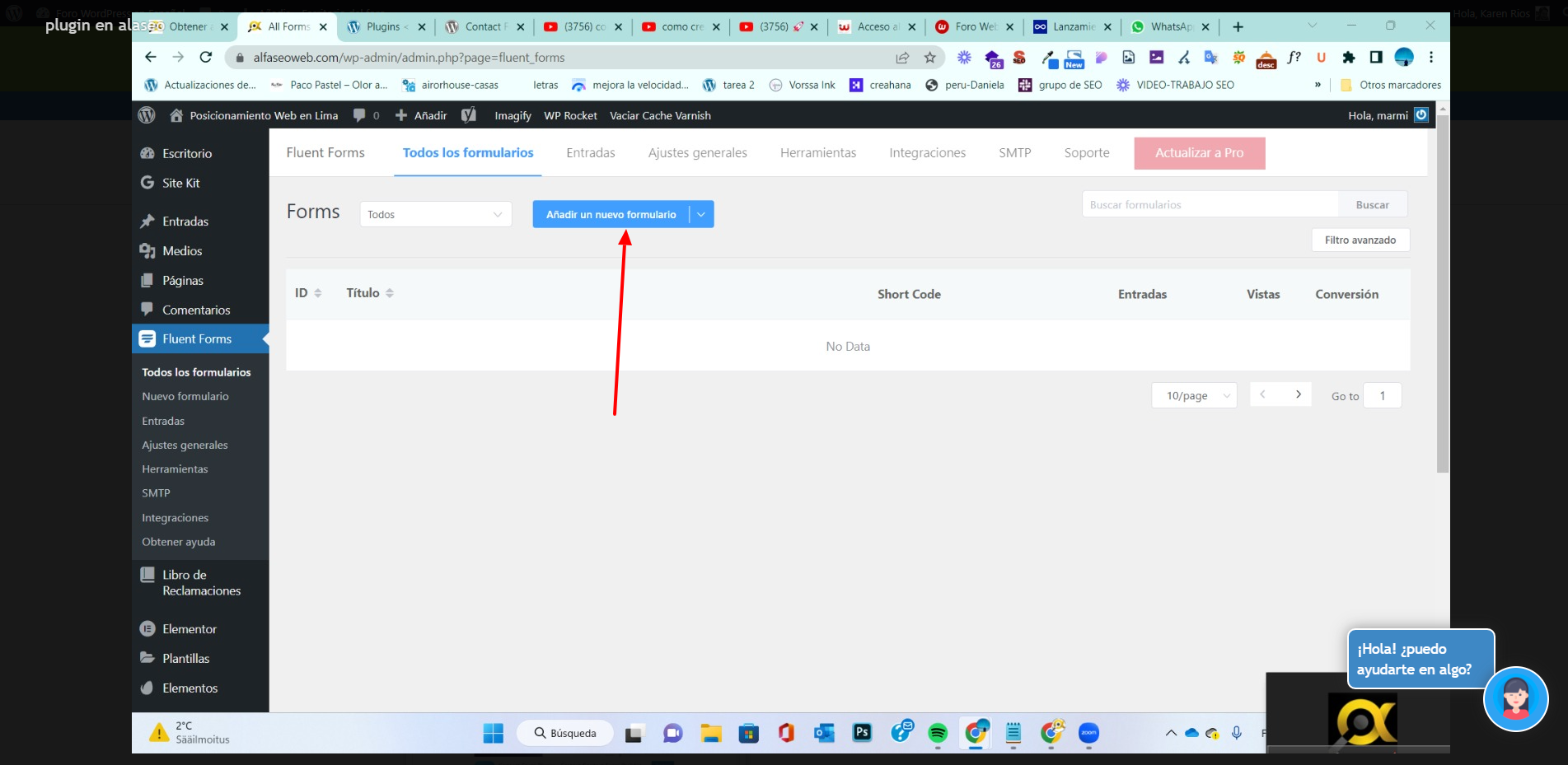Open Integraciones submenu link in sidebar

coord(175,518)
